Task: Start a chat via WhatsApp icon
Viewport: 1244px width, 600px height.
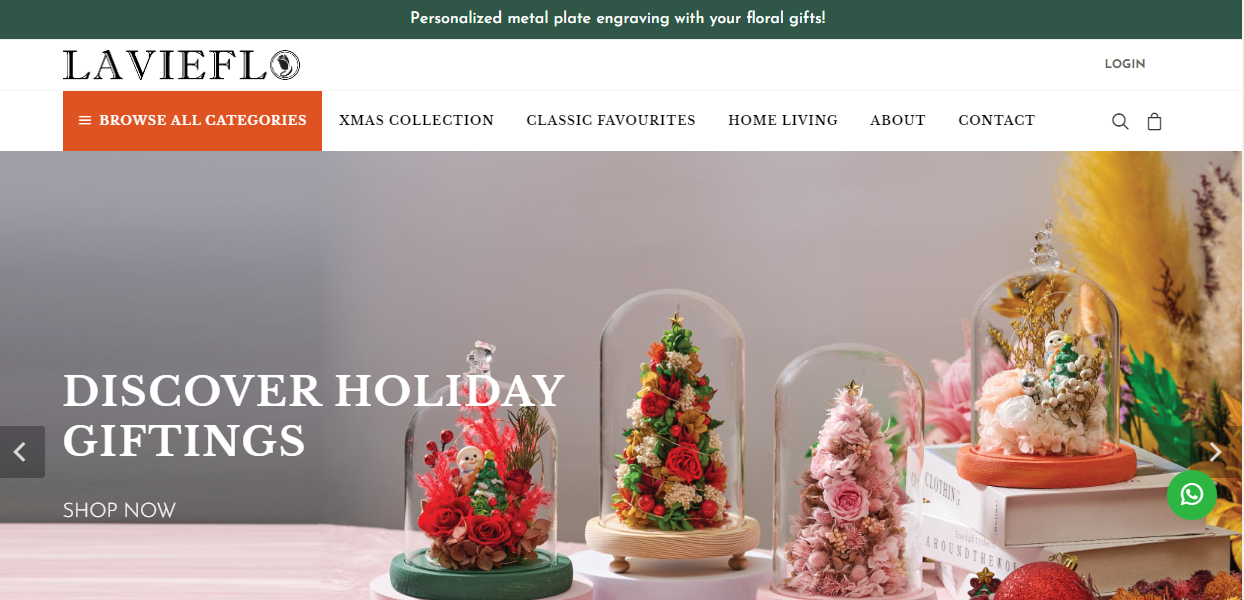Action: (1192, 494)
